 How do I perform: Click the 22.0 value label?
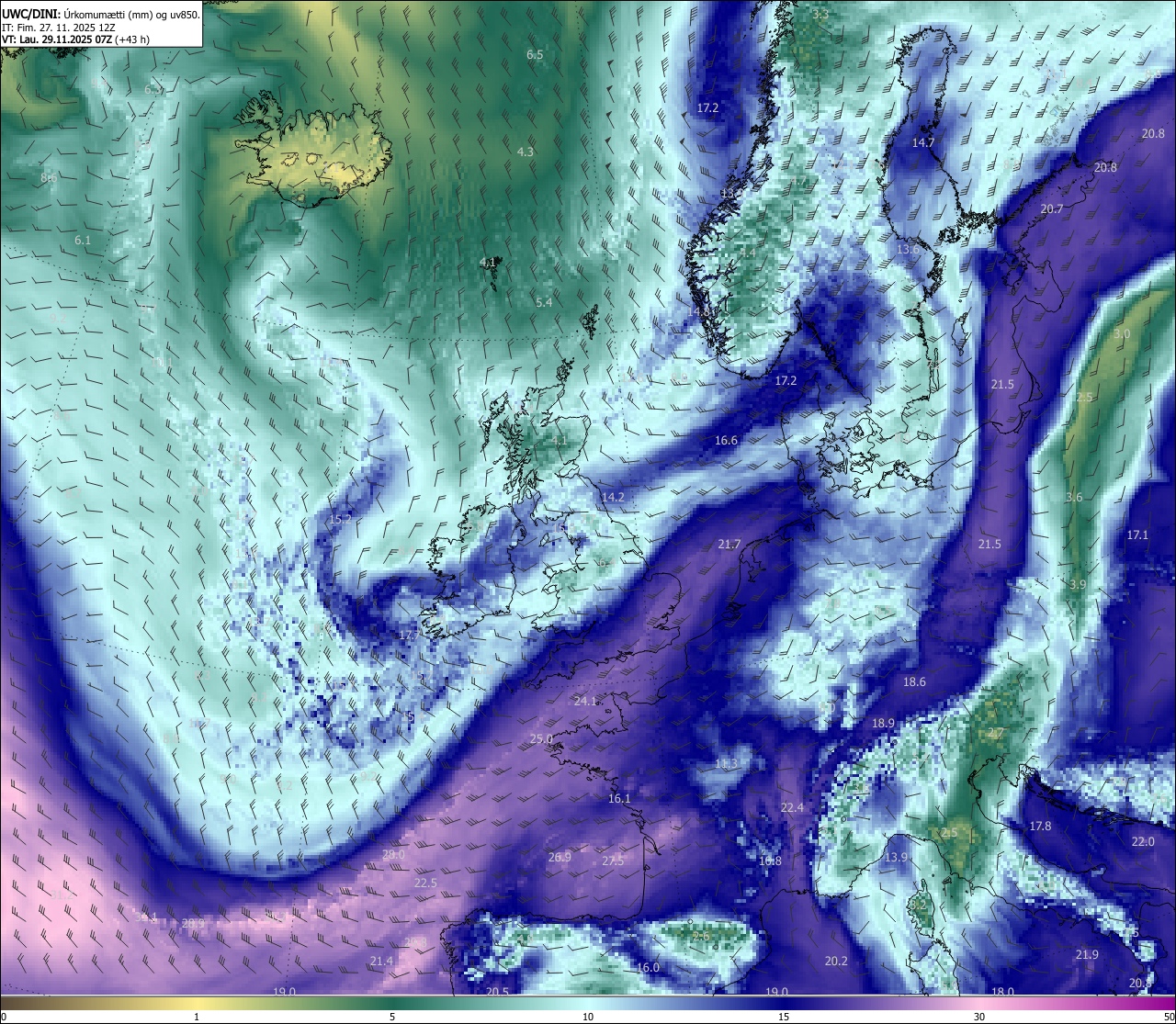1143,842
